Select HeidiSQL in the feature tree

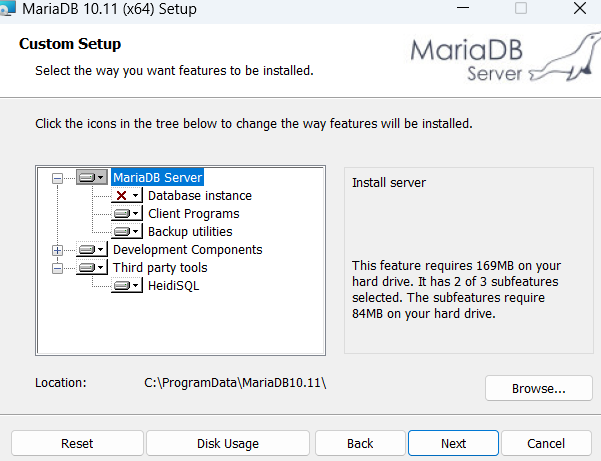(175, 286)
